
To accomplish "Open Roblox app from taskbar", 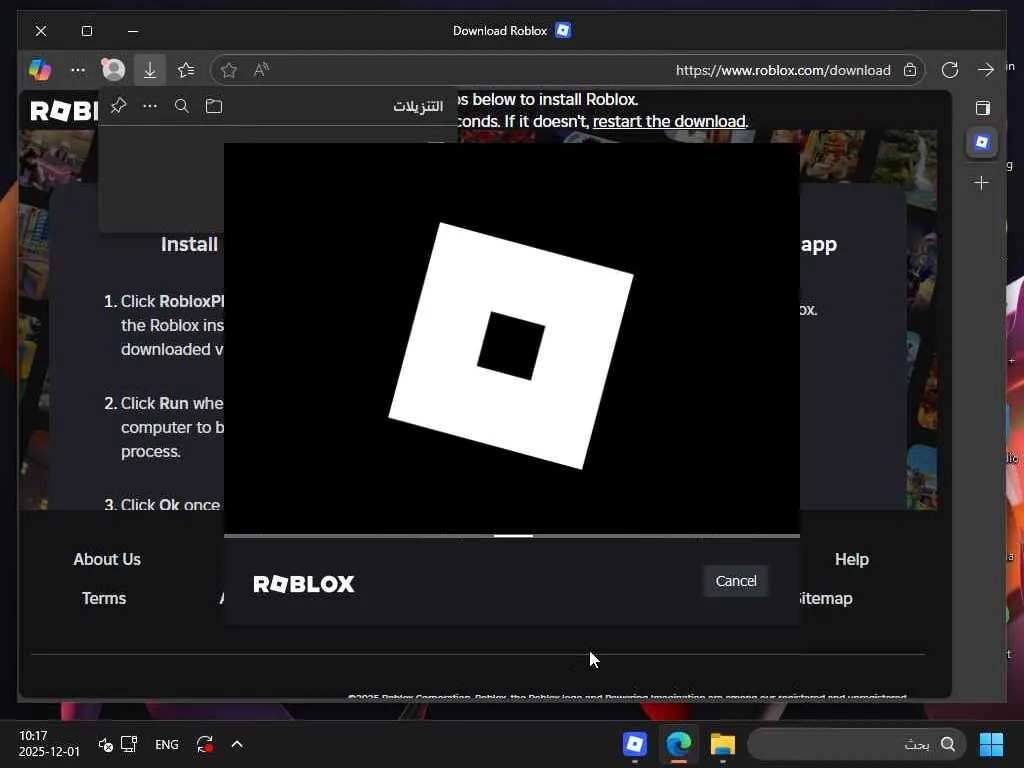I will click(x=635, y=744).
